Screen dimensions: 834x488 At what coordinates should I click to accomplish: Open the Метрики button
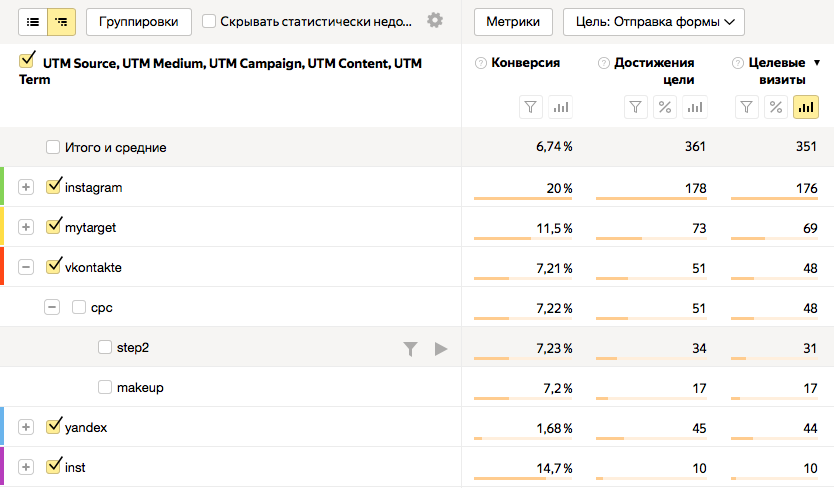pos(512,21)
